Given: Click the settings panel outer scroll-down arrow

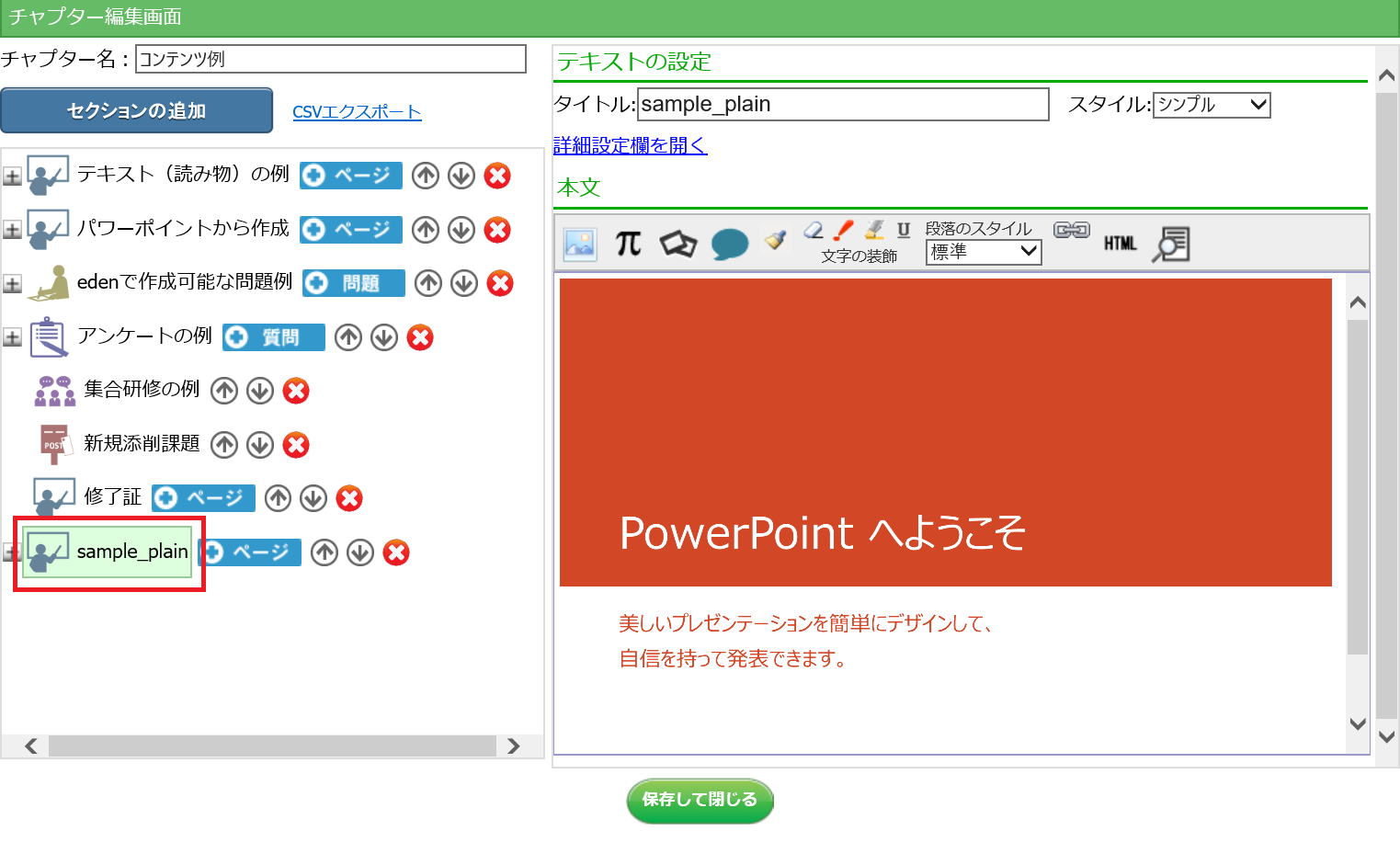Looking at the screenshot, I should pos(1387,736).
